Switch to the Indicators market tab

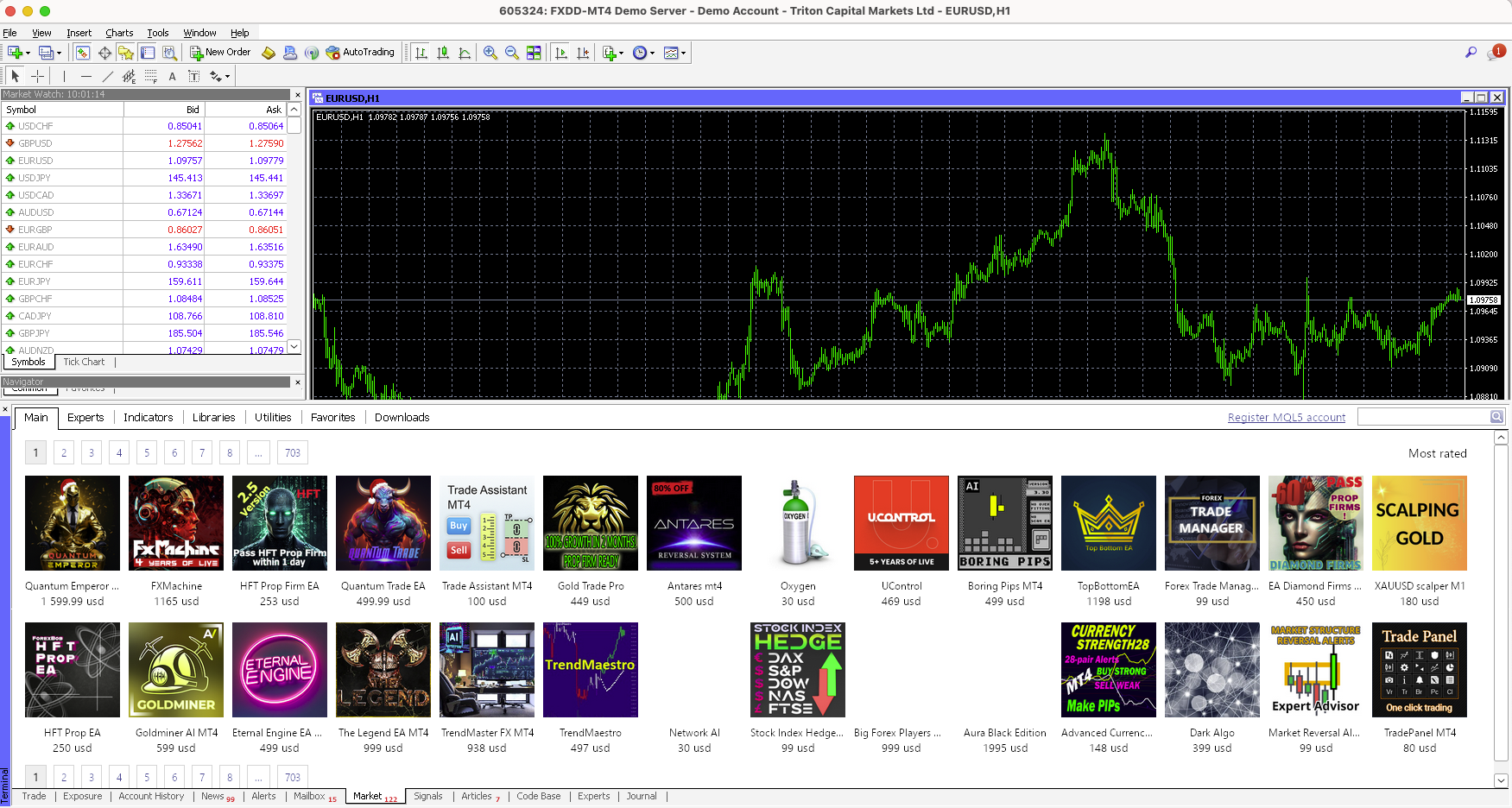tap(148, 418)
